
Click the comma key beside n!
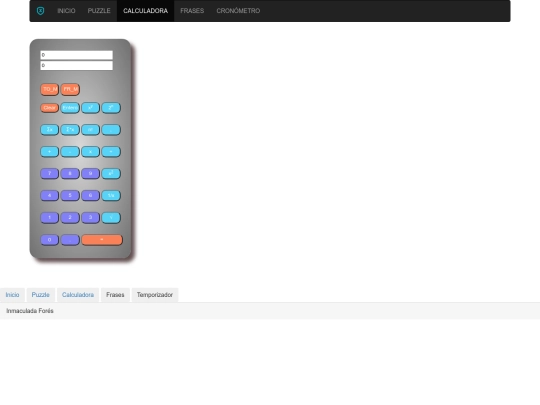coord(111,130)
